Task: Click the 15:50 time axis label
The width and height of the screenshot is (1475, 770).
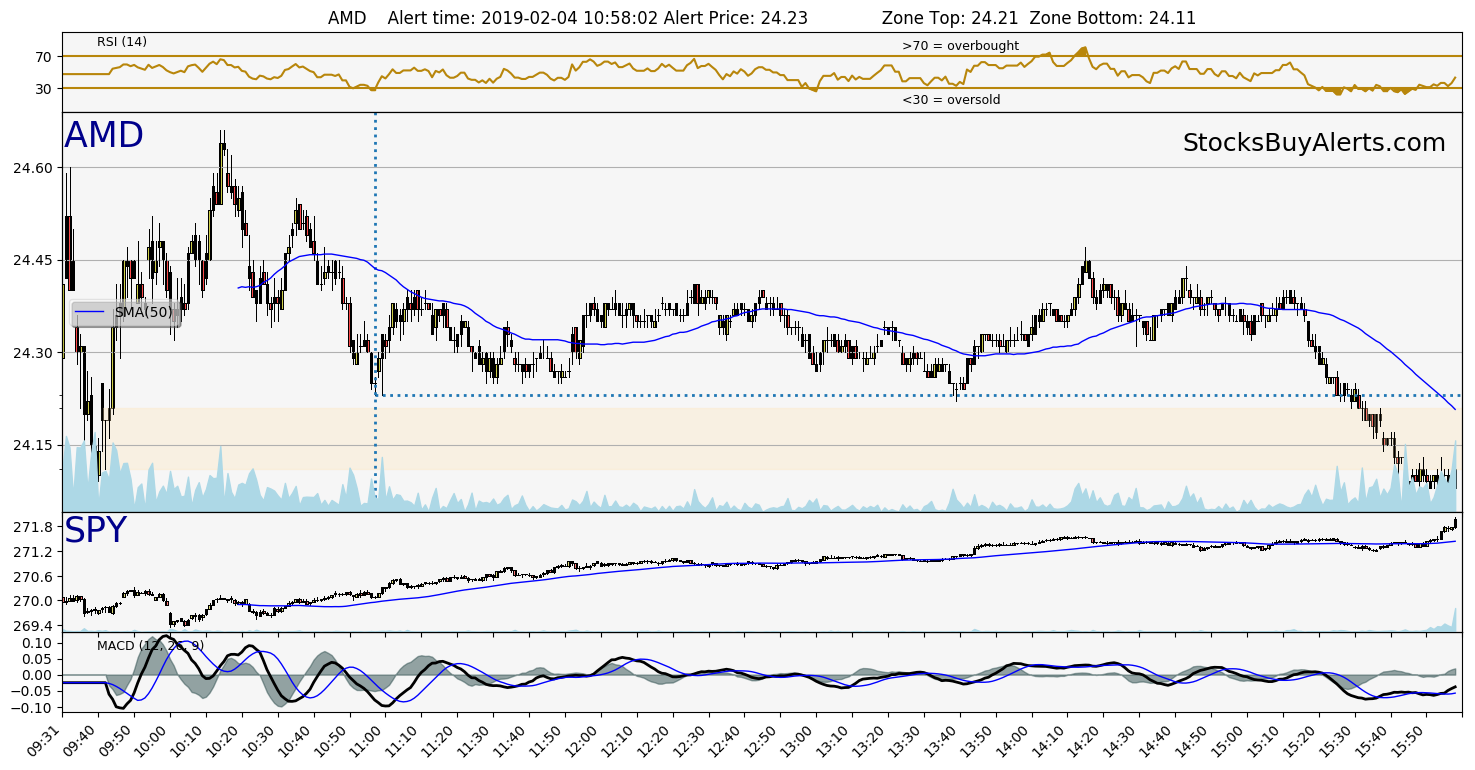Action: pos(1407,740)
